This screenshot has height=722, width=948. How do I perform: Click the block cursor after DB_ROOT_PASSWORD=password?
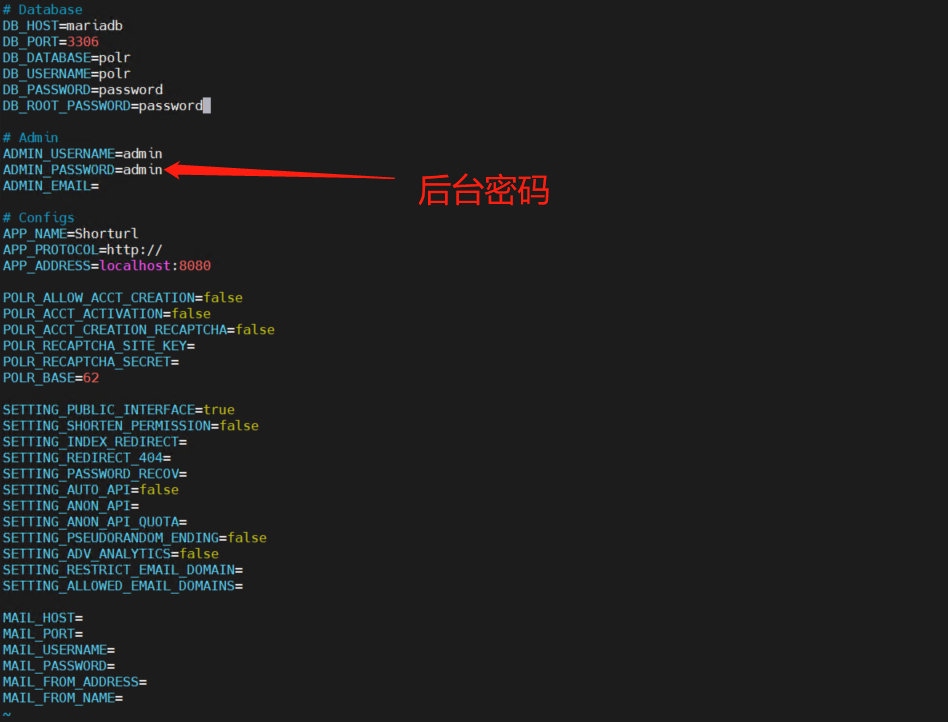click(206, 106)
